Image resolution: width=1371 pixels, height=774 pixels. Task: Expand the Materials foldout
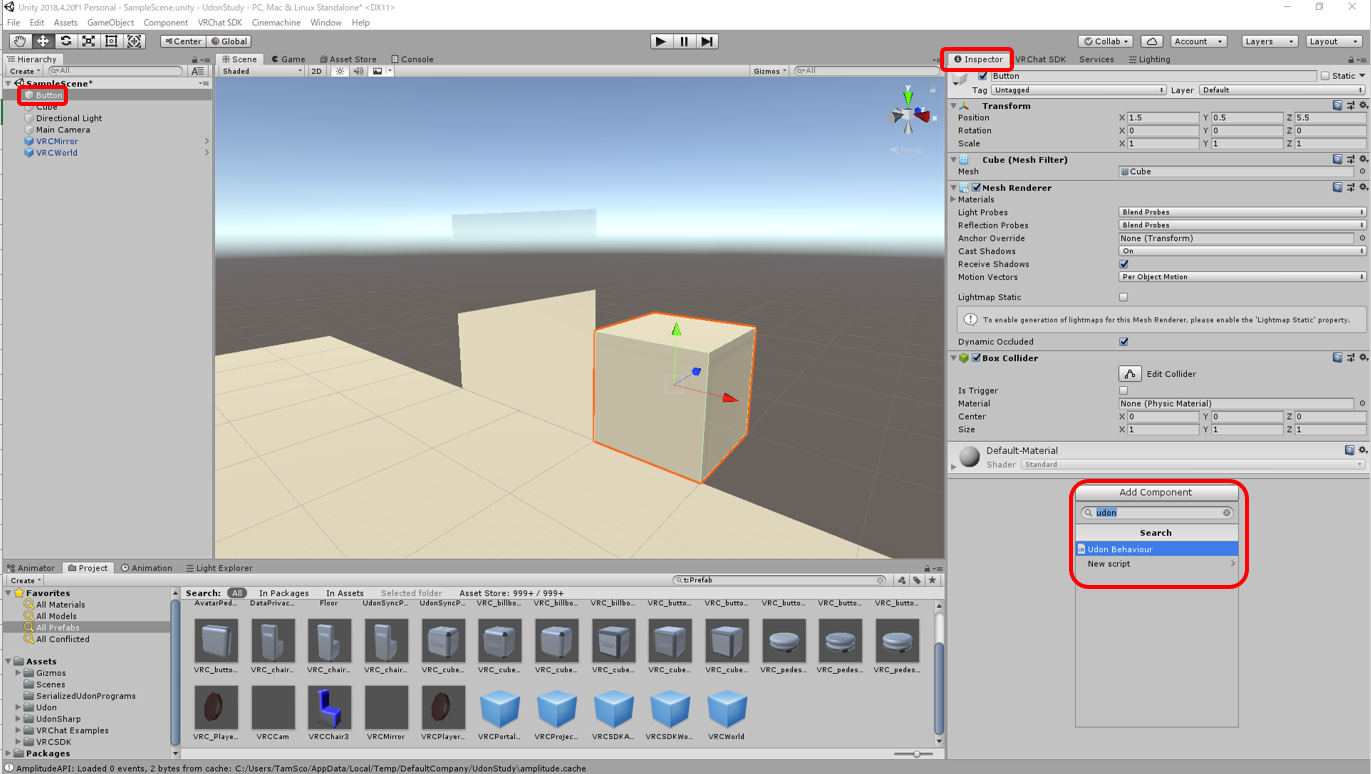[954, 200]
